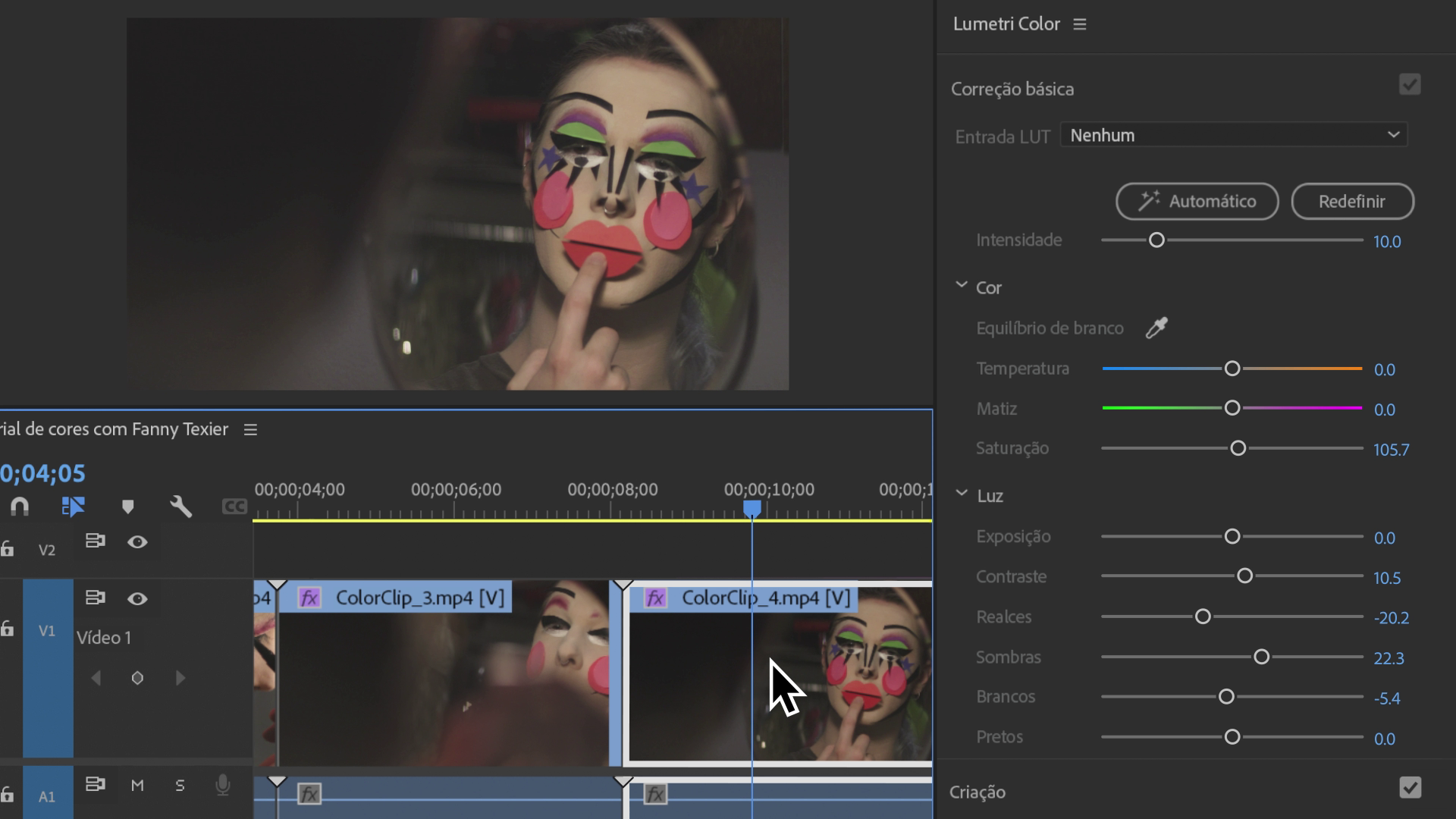Toggle linked selection icon in timeline
The height and width of the screenshot is (819, 1456).
[x=73, y=506]
